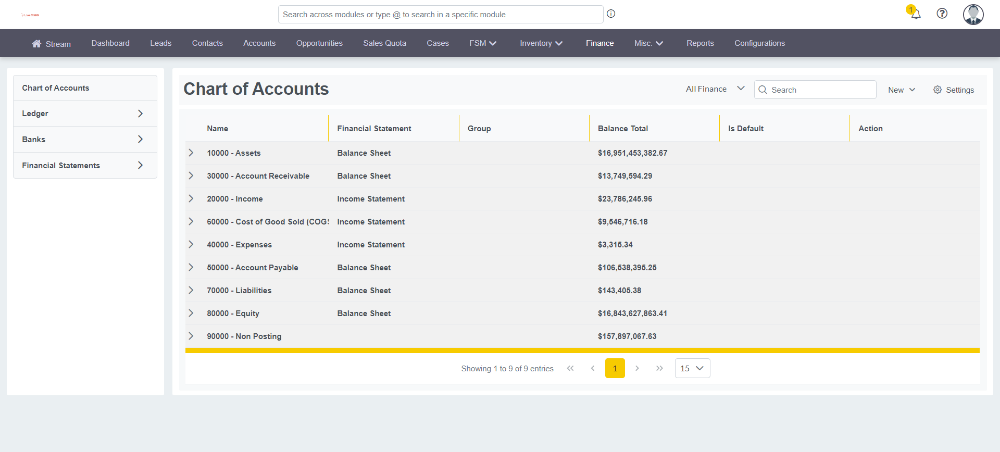1000x452 pixels.
Task: Open Settings gear in Chart of Accounts
Action: click(x=953, y=90)
